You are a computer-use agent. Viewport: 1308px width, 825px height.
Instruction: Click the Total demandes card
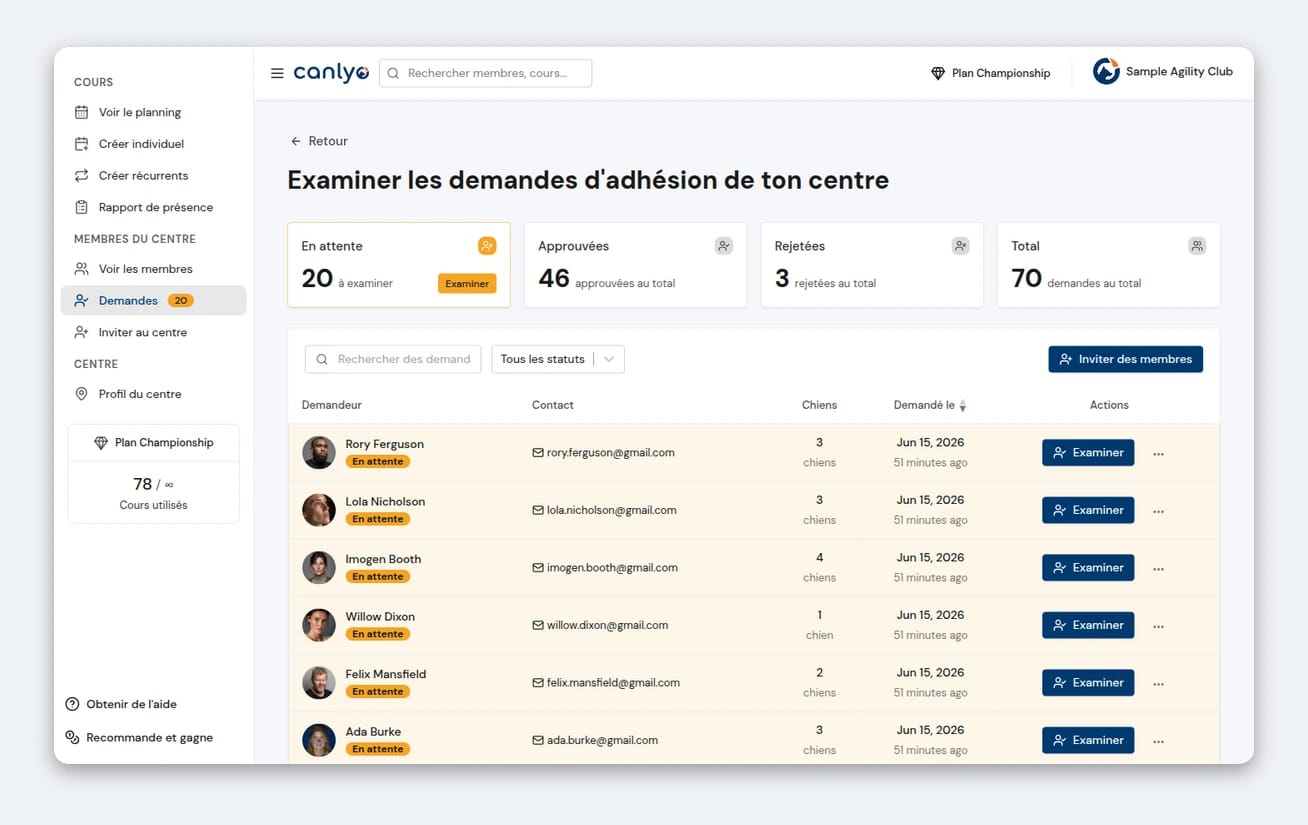[1109, 265]
